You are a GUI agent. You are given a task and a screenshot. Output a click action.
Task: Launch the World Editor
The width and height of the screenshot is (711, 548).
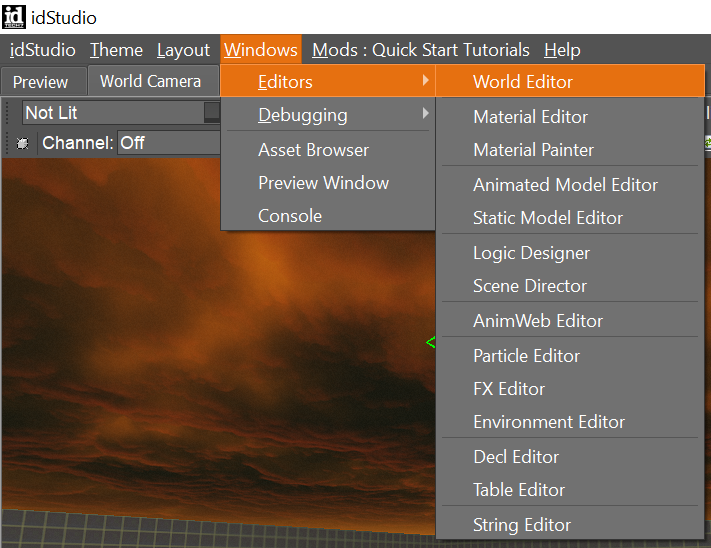(x=570, y=82)
